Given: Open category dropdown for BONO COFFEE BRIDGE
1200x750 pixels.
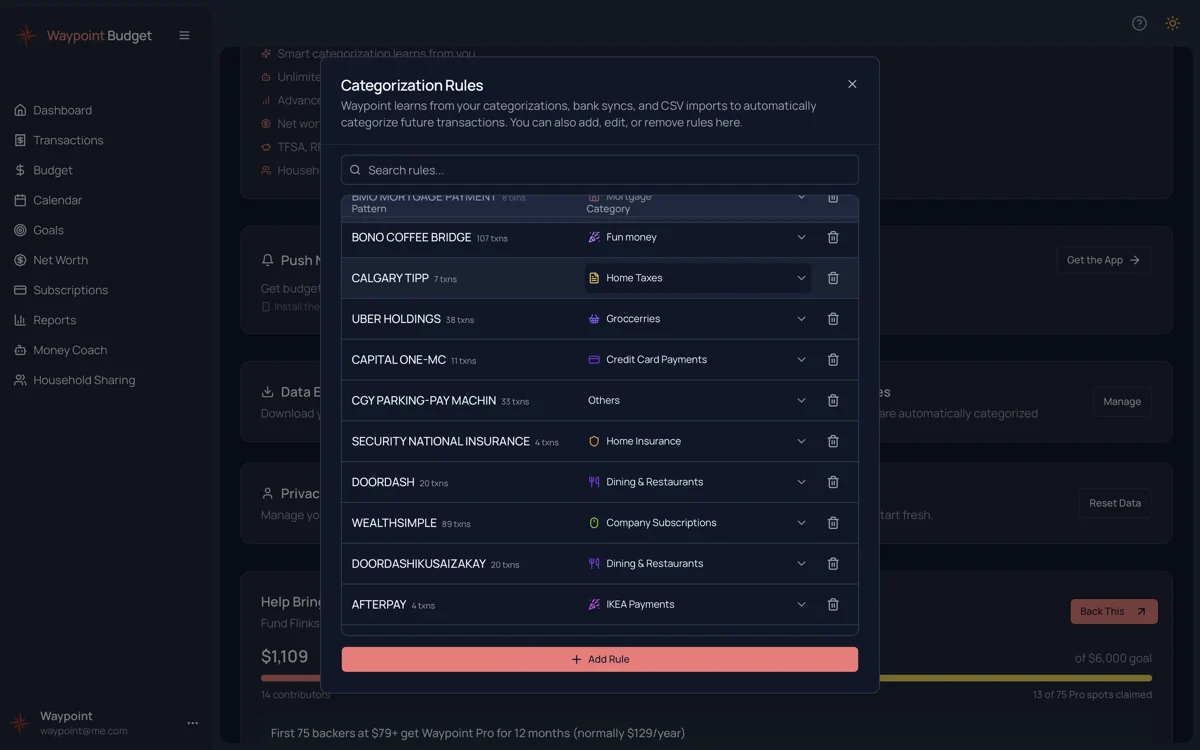Looking at the screenshot, I should click(x=698, y=237).
